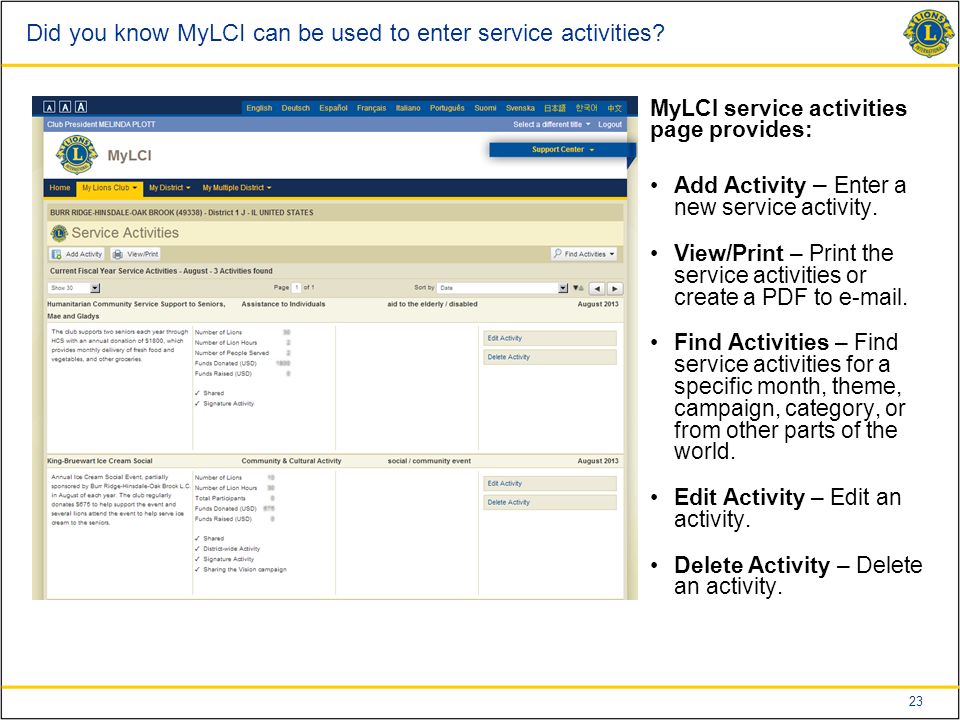Select the largest font size A icon

coord(81,107)
